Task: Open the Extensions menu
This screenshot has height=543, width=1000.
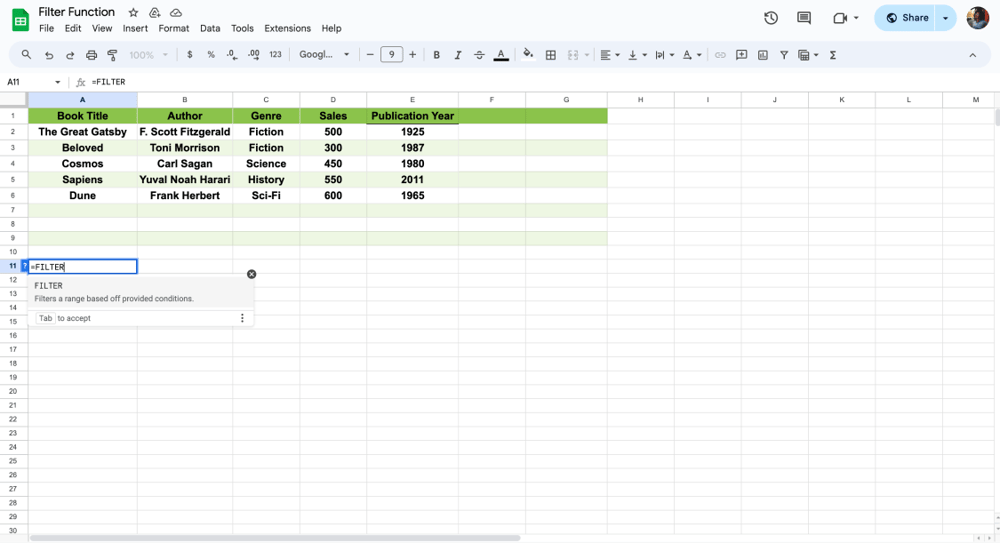Action: coord(287,29)
